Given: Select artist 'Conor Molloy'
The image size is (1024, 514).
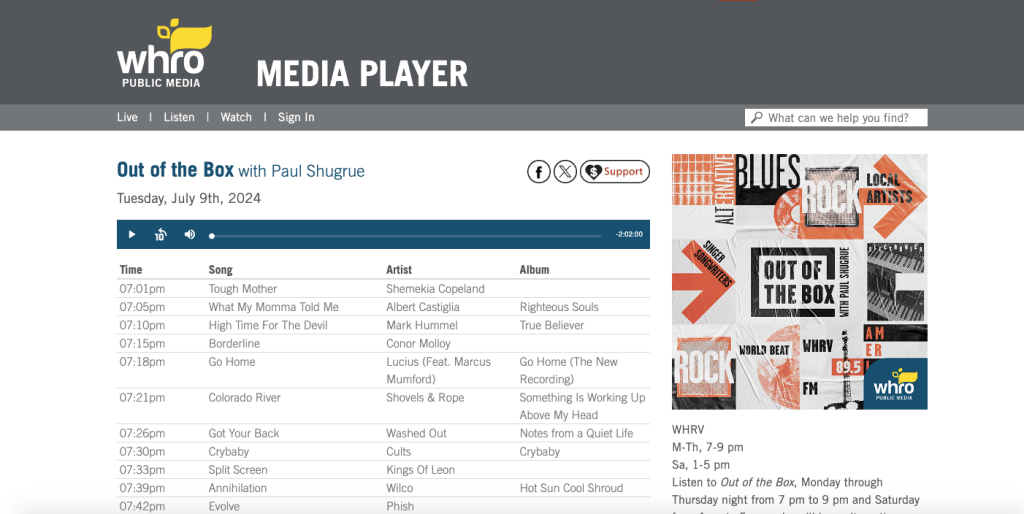Looking at the screenshot, I should pos(418,344).
